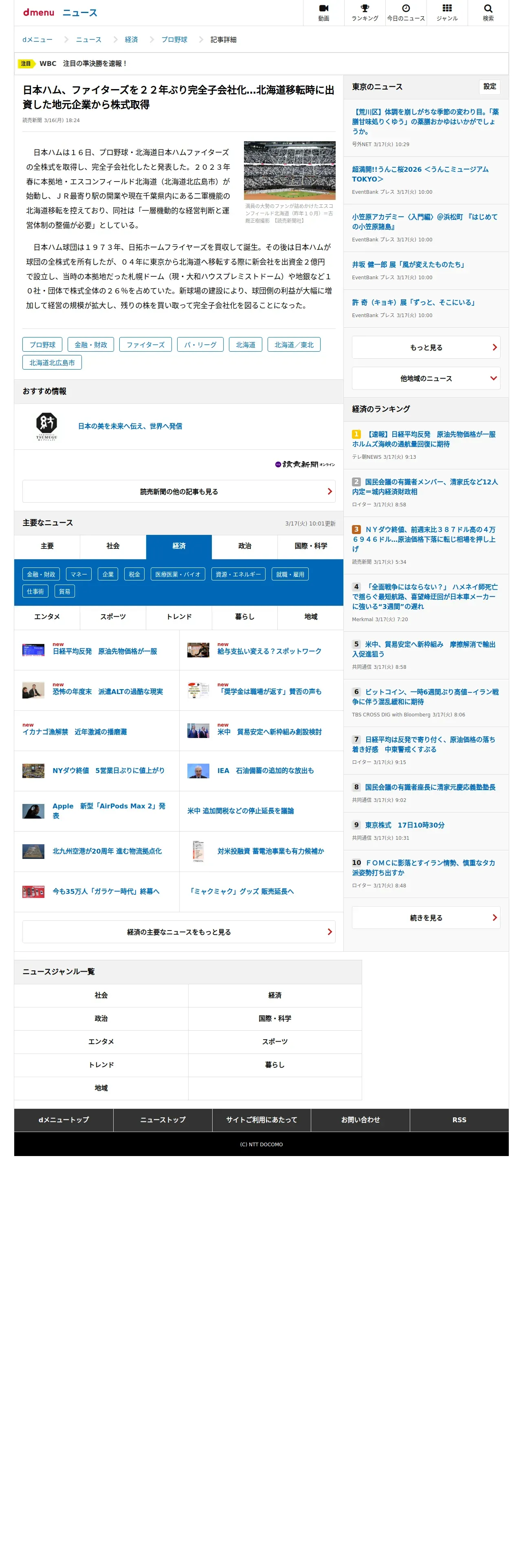Open もっと見る for Tokyo news
The image size is (523, 1568).
pos(426,348)
